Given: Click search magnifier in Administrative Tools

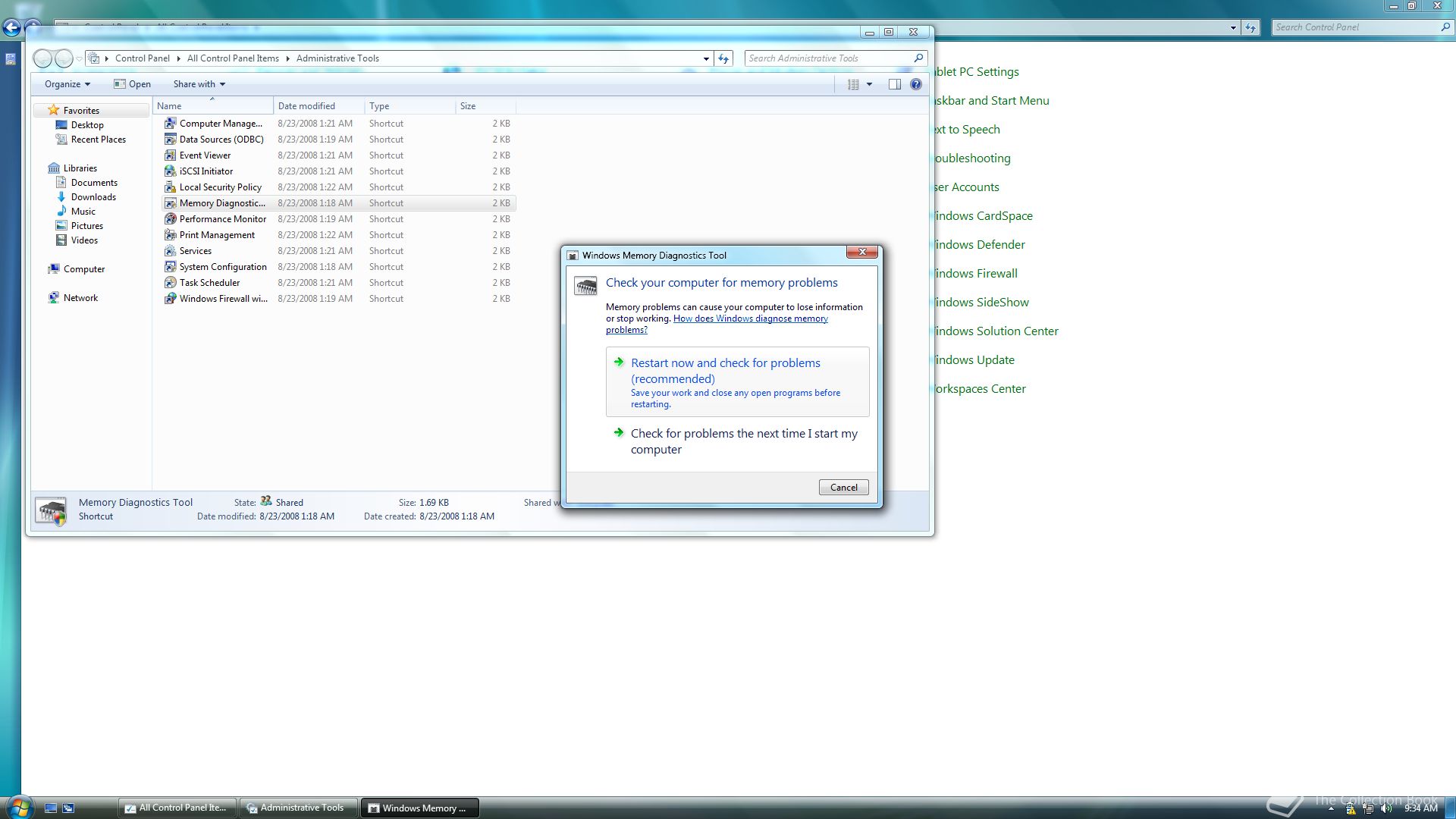Looking at the screenshot, I should 918,58.
